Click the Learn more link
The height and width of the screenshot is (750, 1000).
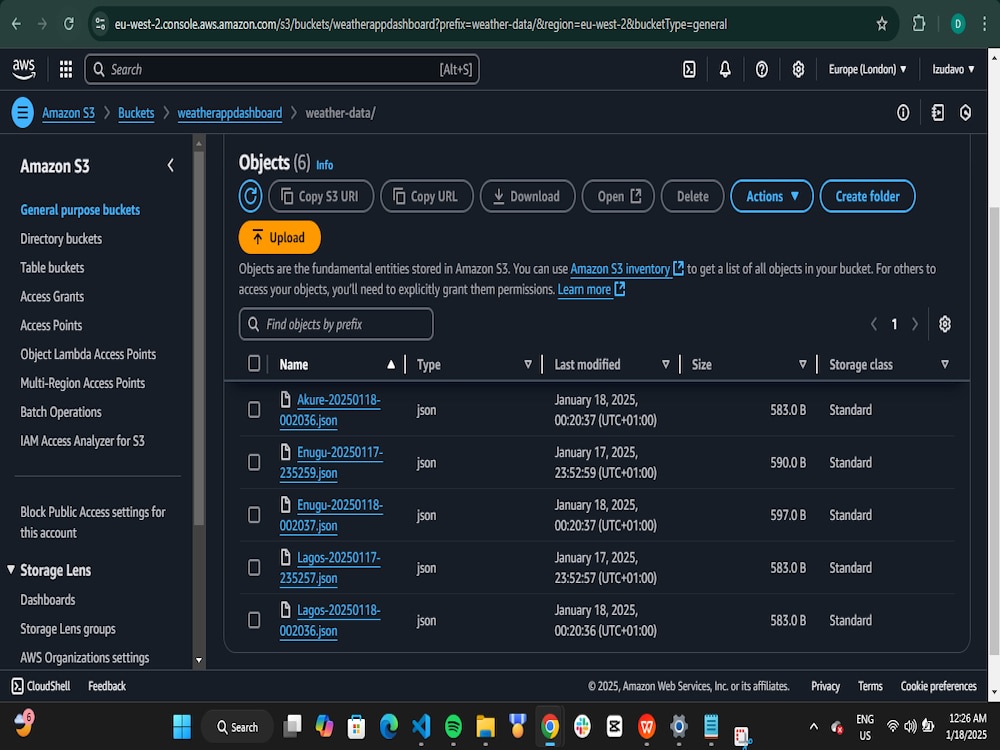591,290
